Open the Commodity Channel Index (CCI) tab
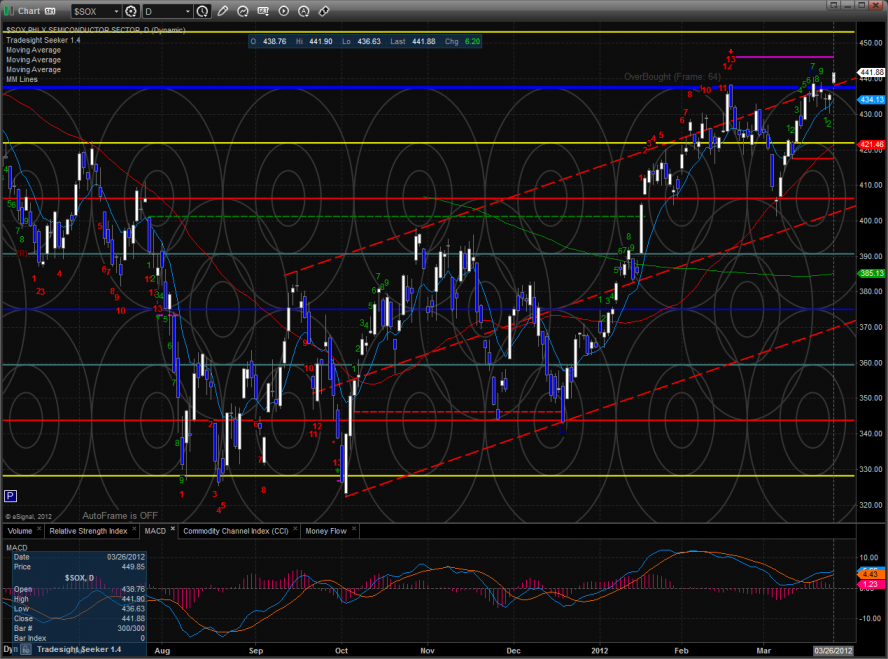The image size is (888, 659). [x=238, y=531]
